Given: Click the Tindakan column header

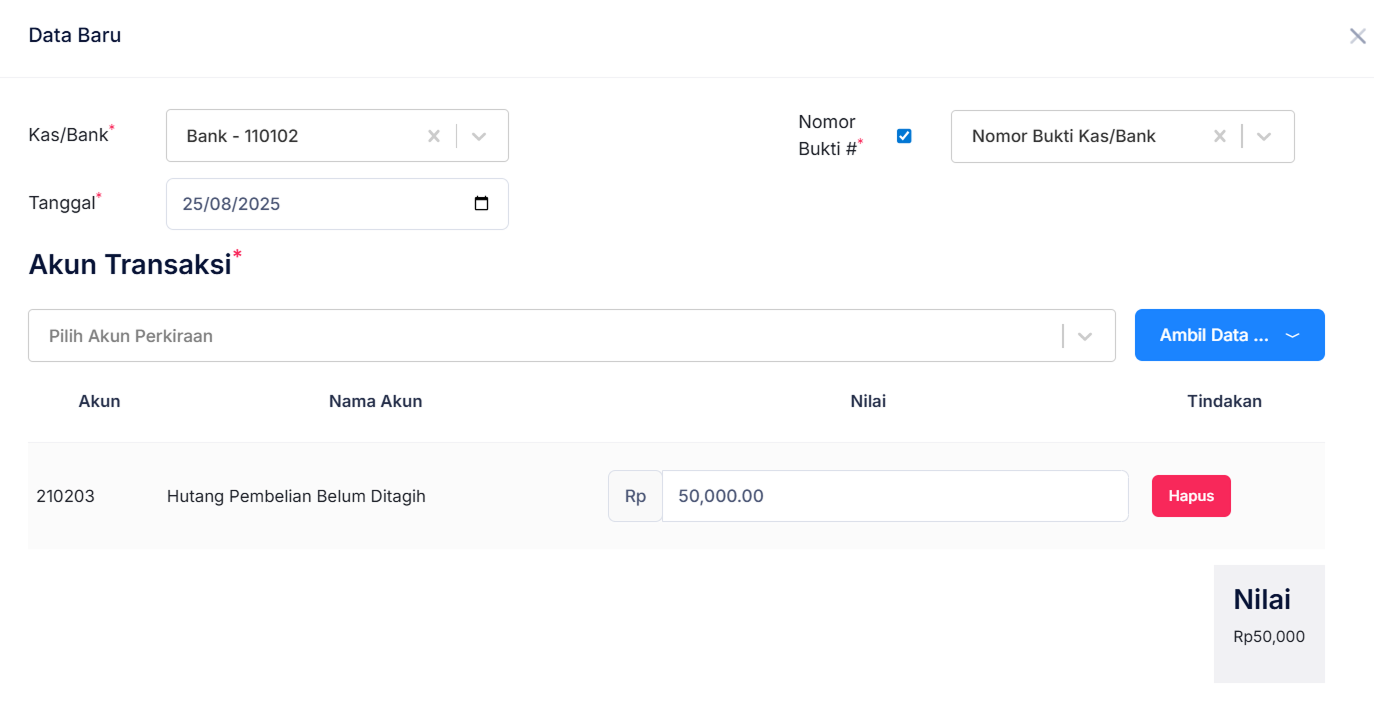Looking at the screenshot, I should (x=1224, y=401).
